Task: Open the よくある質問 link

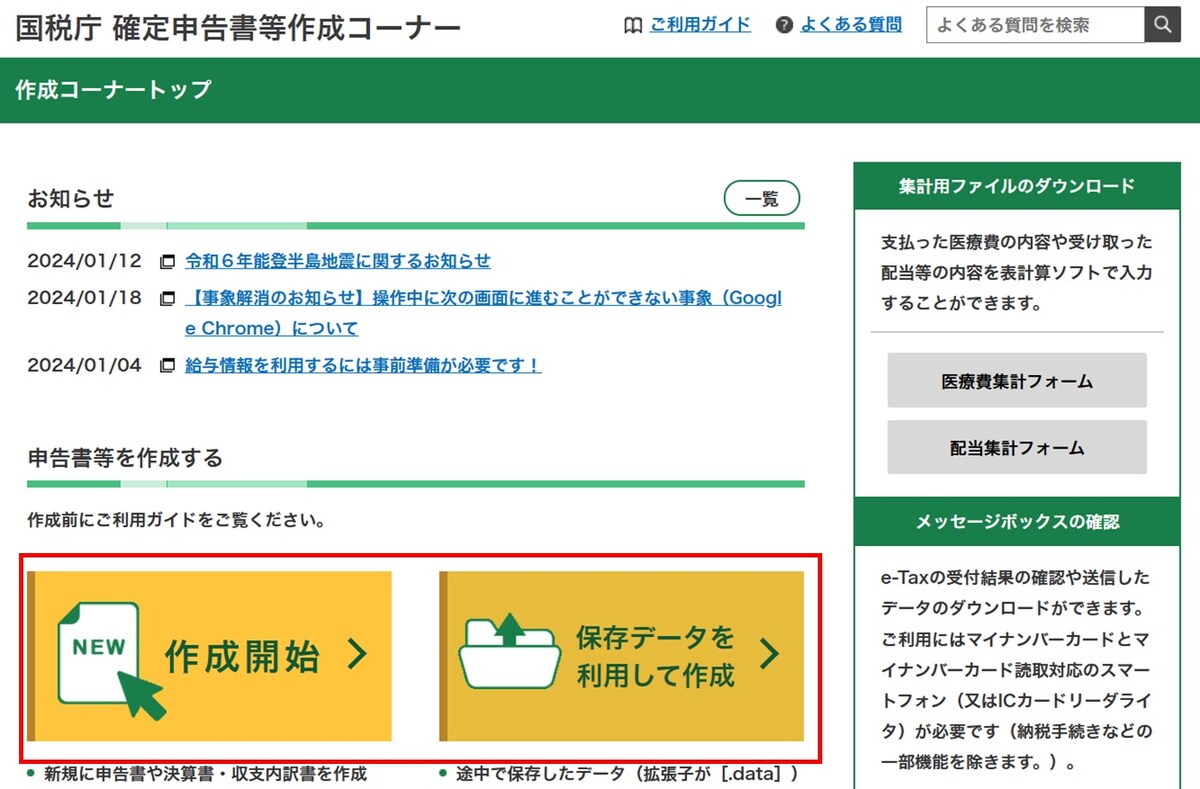Action: tap(851, 25)
